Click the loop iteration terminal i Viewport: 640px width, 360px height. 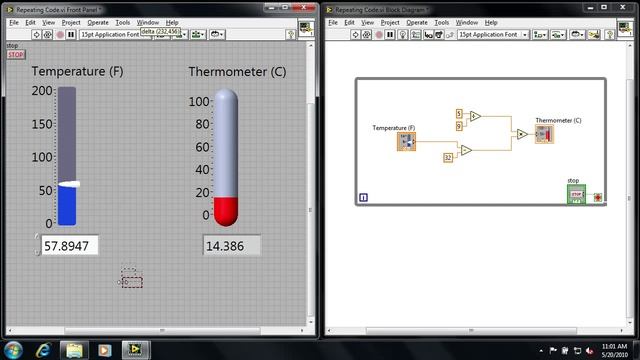pyautogui.click(x=363, y=198)
